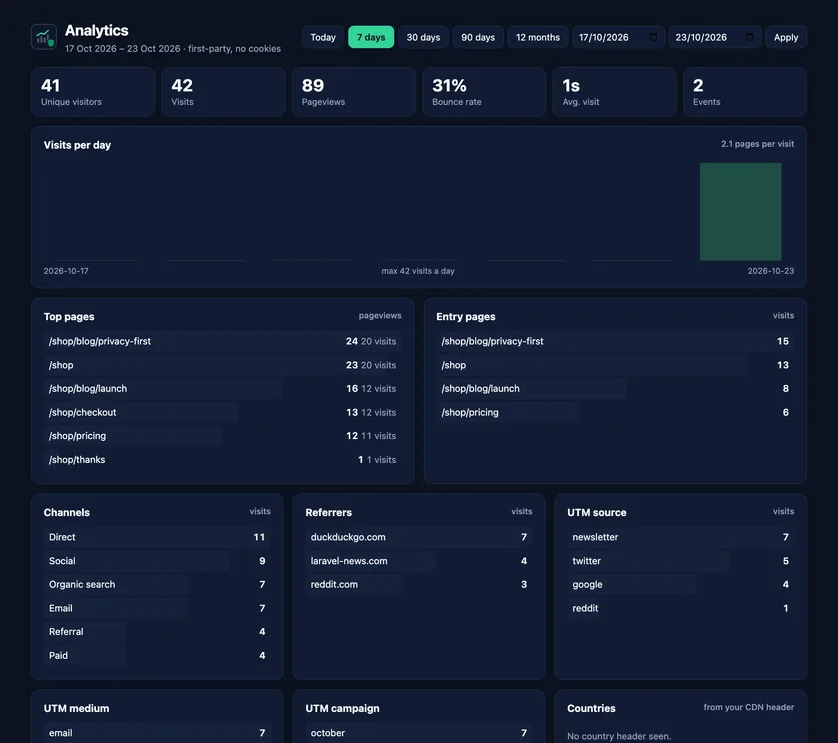The height and width of the screenshot is (743, 838).
Task: Click /shop/thanks in Top pages
Action: pyautogui.click(x=222, y=460)
